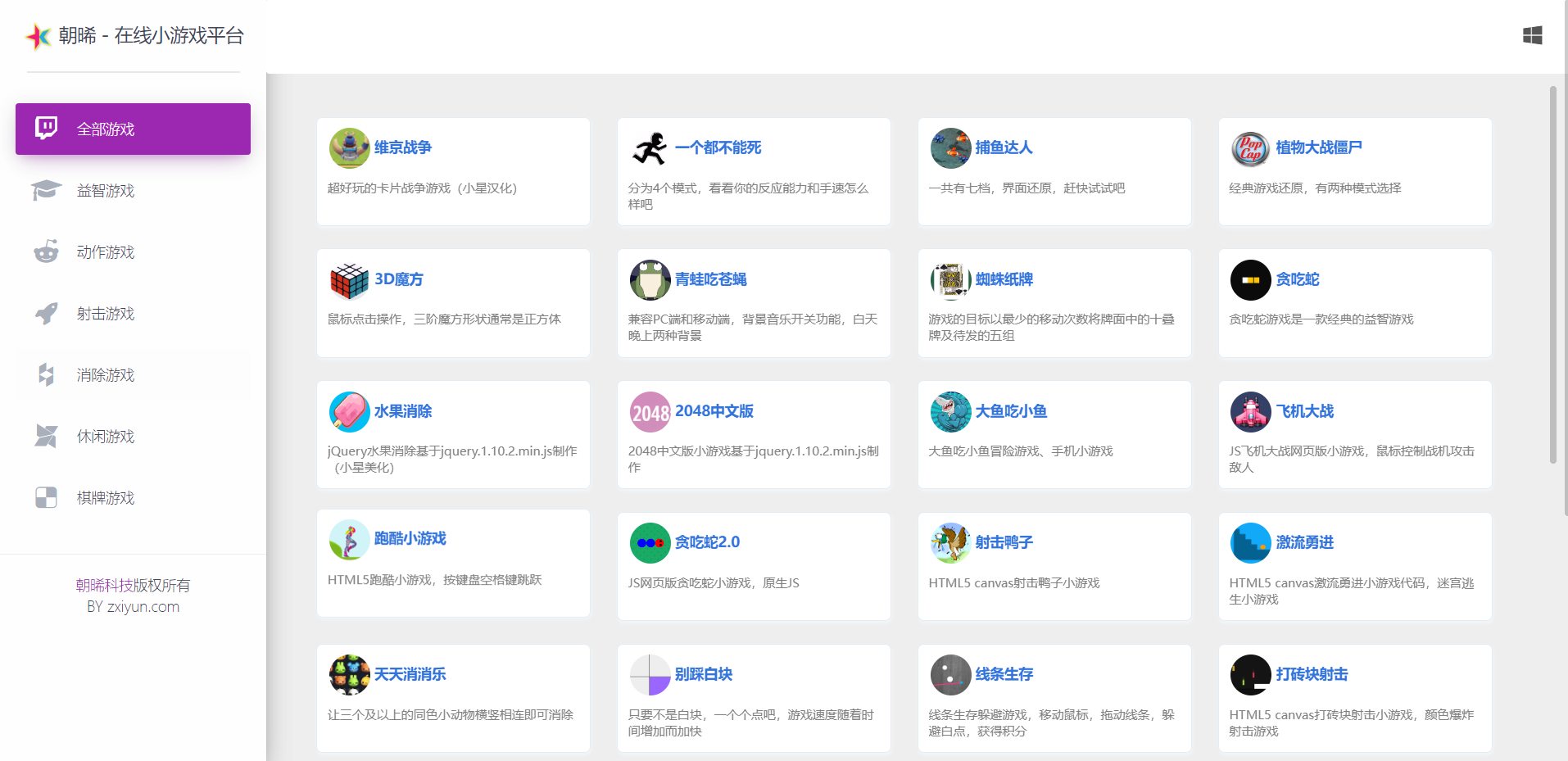Click the 射击游戏 paper plane icon
Image resolution: width=1568 pixels, height=761 pixels.
tap(46, 313)
